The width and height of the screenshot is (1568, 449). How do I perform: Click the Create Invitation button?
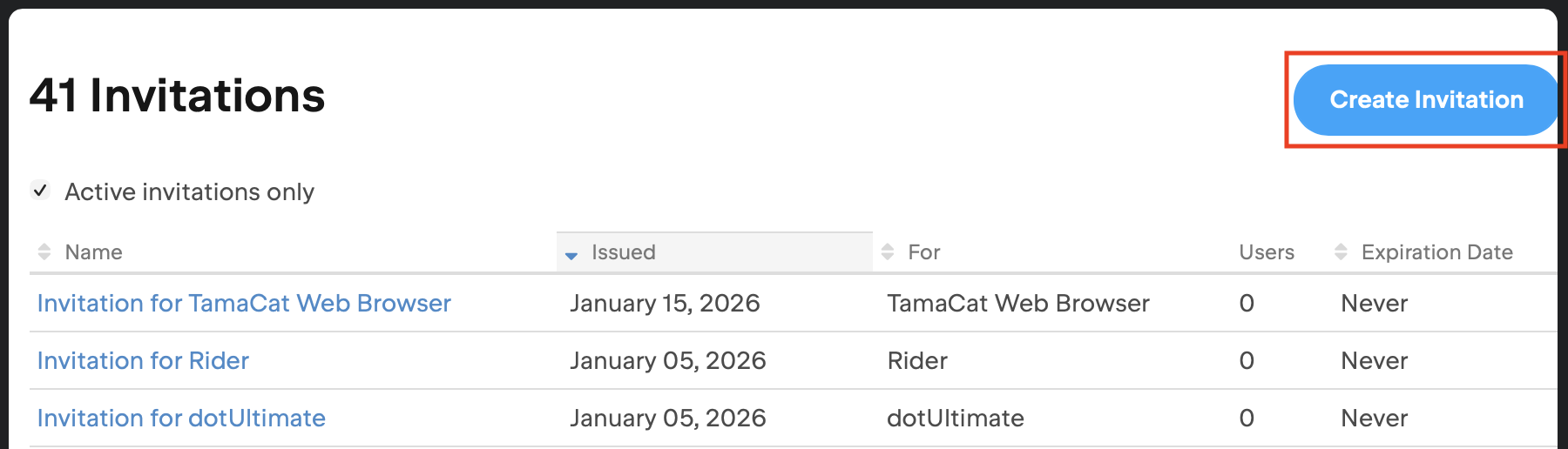tap(1425, 100)
